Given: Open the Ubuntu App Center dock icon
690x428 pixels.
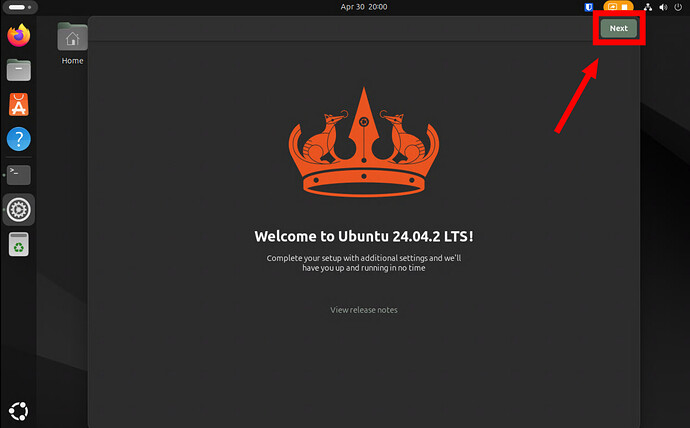Looking at the screenshot, I should [x=18, y=105].
